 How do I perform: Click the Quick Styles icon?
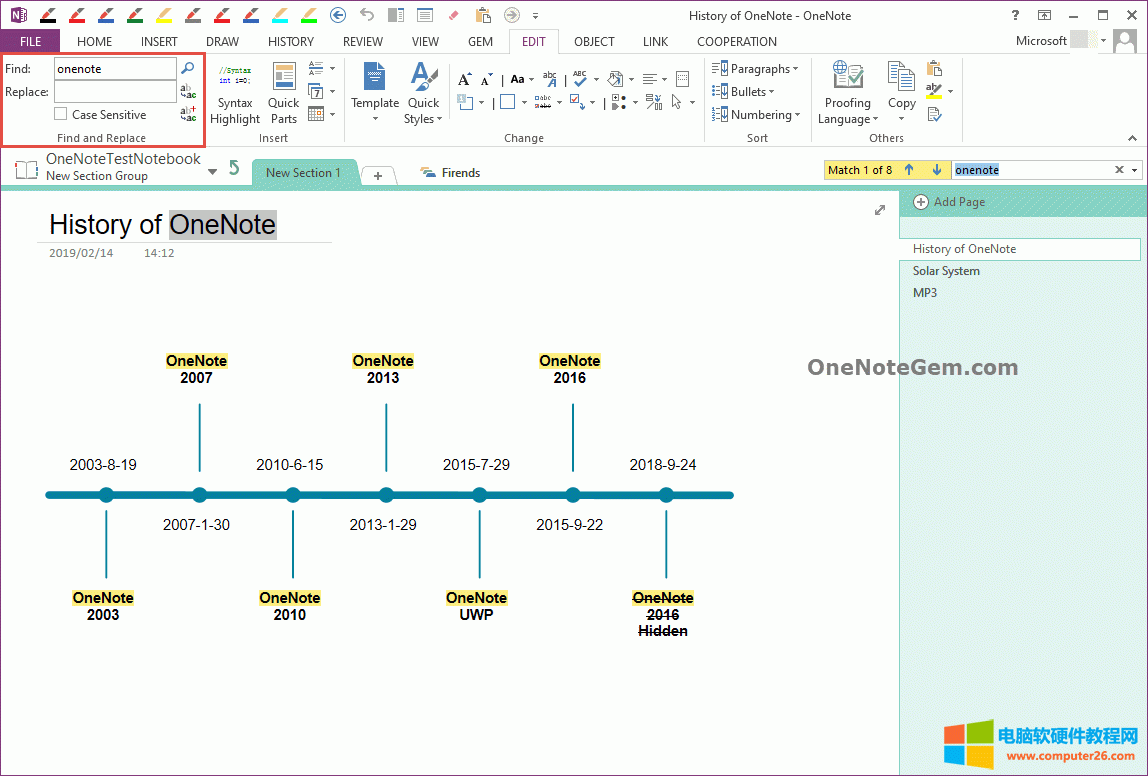[423, 78]
